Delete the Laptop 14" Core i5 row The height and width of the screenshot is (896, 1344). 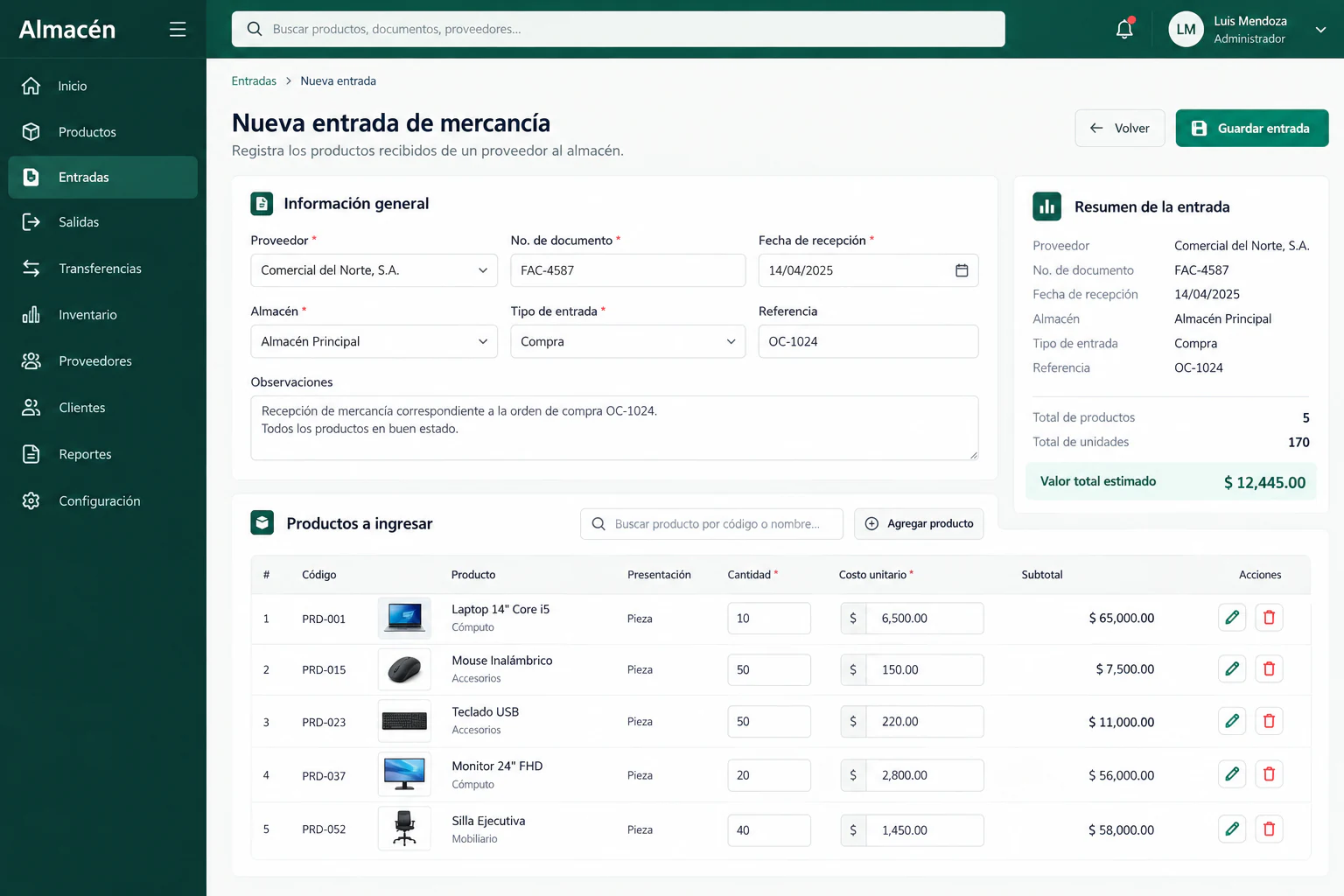point(1269,618)
